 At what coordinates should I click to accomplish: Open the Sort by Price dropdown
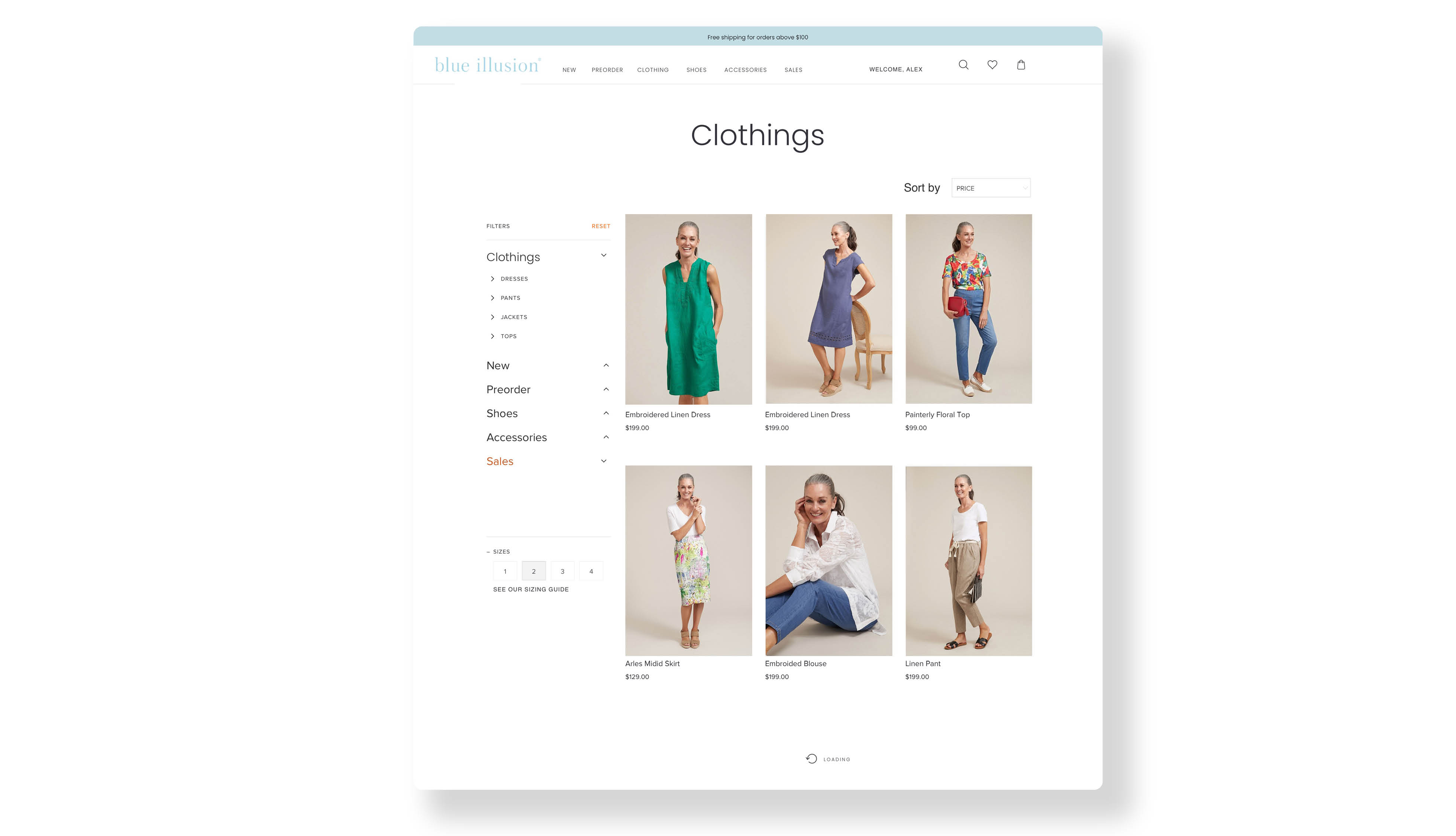991,188
